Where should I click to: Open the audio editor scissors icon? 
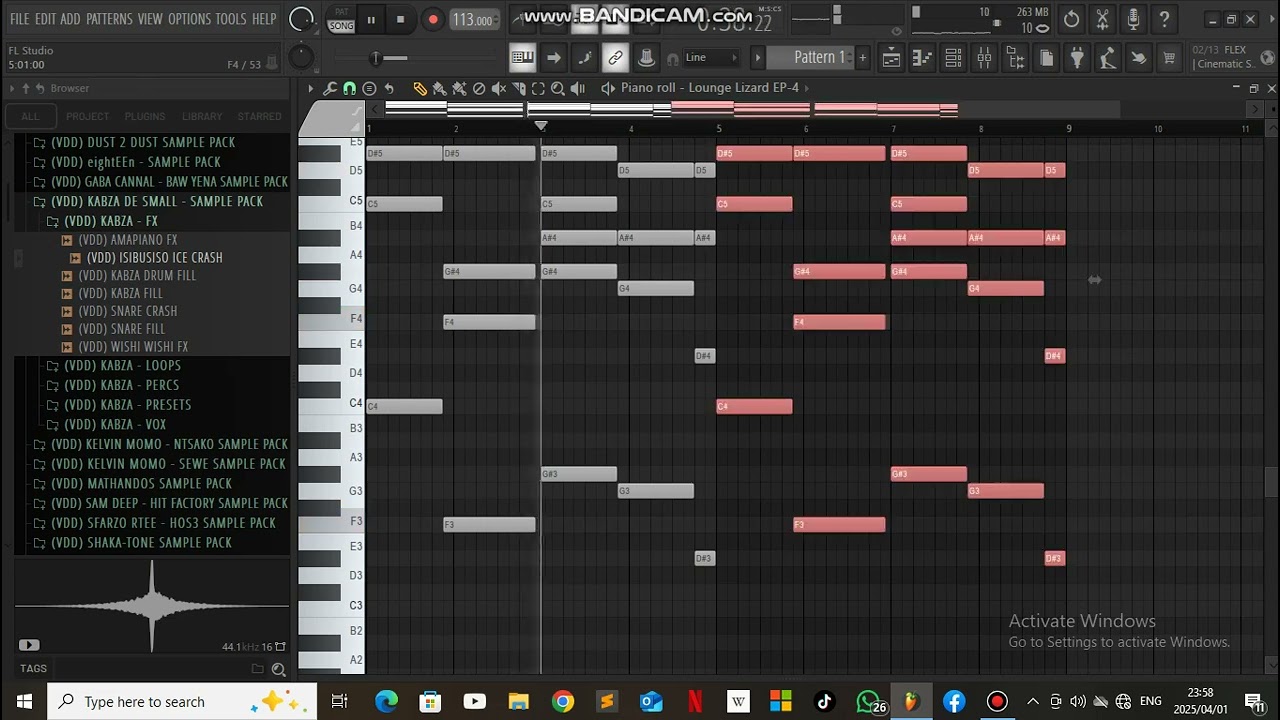click(x=1103, y=19)
